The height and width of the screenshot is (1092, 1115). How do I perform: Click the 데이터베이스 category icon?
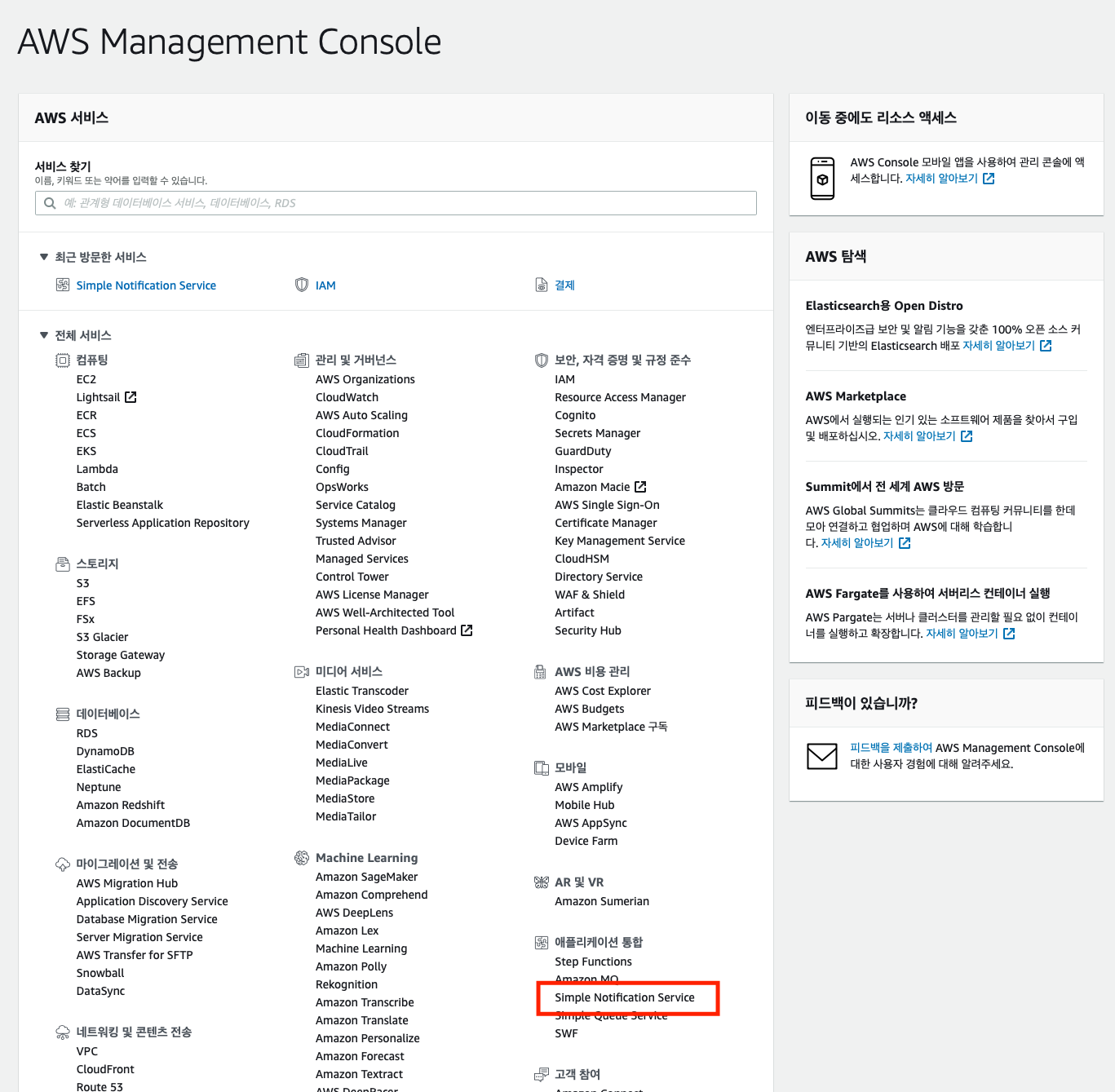[63, 714]
